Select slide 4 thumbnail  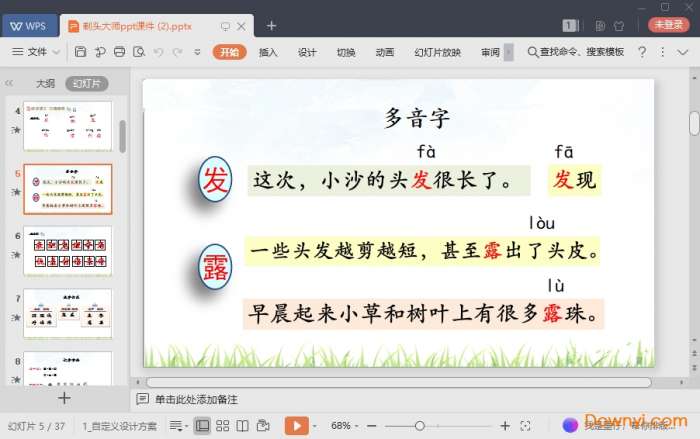pyautogui.click(x=68, y=126)
